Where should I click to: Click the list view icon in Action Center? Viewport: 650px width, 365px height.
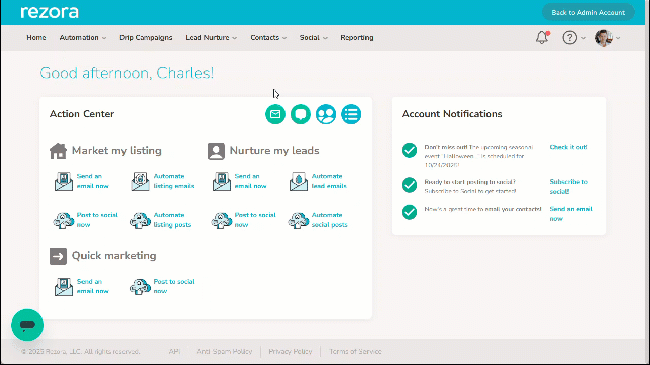click(351, 114)
